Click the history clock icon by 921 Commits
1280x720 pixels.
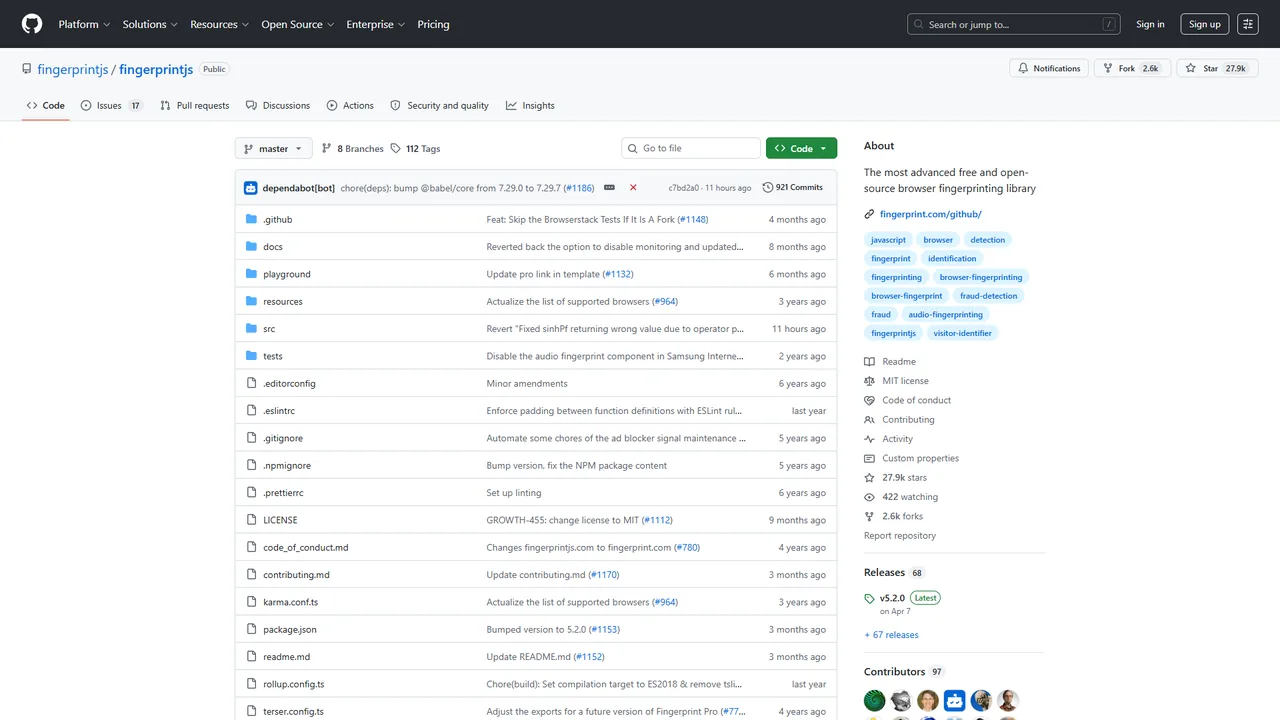pos(768,187)
